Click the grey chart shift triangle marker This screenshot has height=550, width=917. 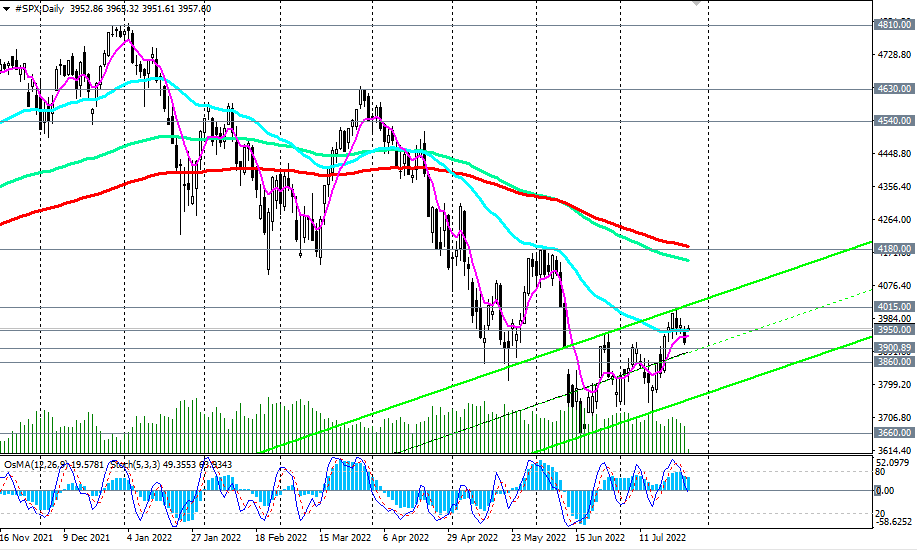coord(696,3)
